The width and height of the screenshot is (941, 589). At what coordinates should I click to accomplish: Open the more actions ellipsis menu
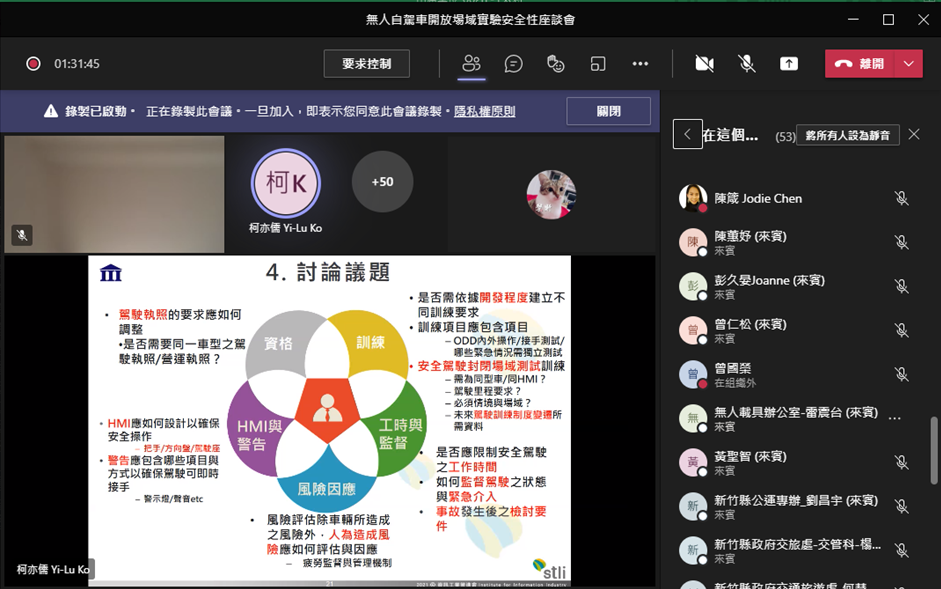pyautogui.click(x=640, y=64)
